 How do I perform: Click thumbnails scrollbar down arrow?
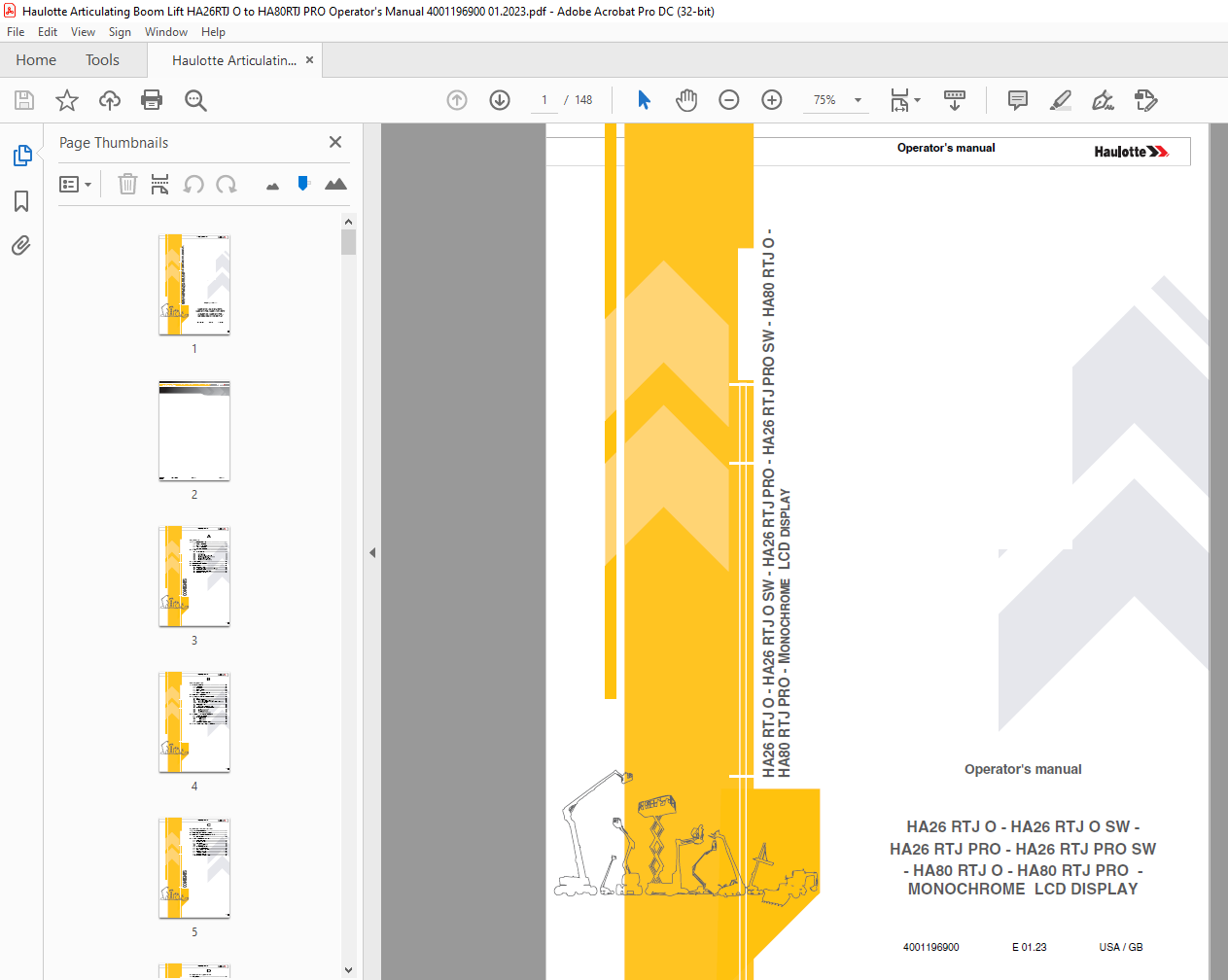[348, 969]
